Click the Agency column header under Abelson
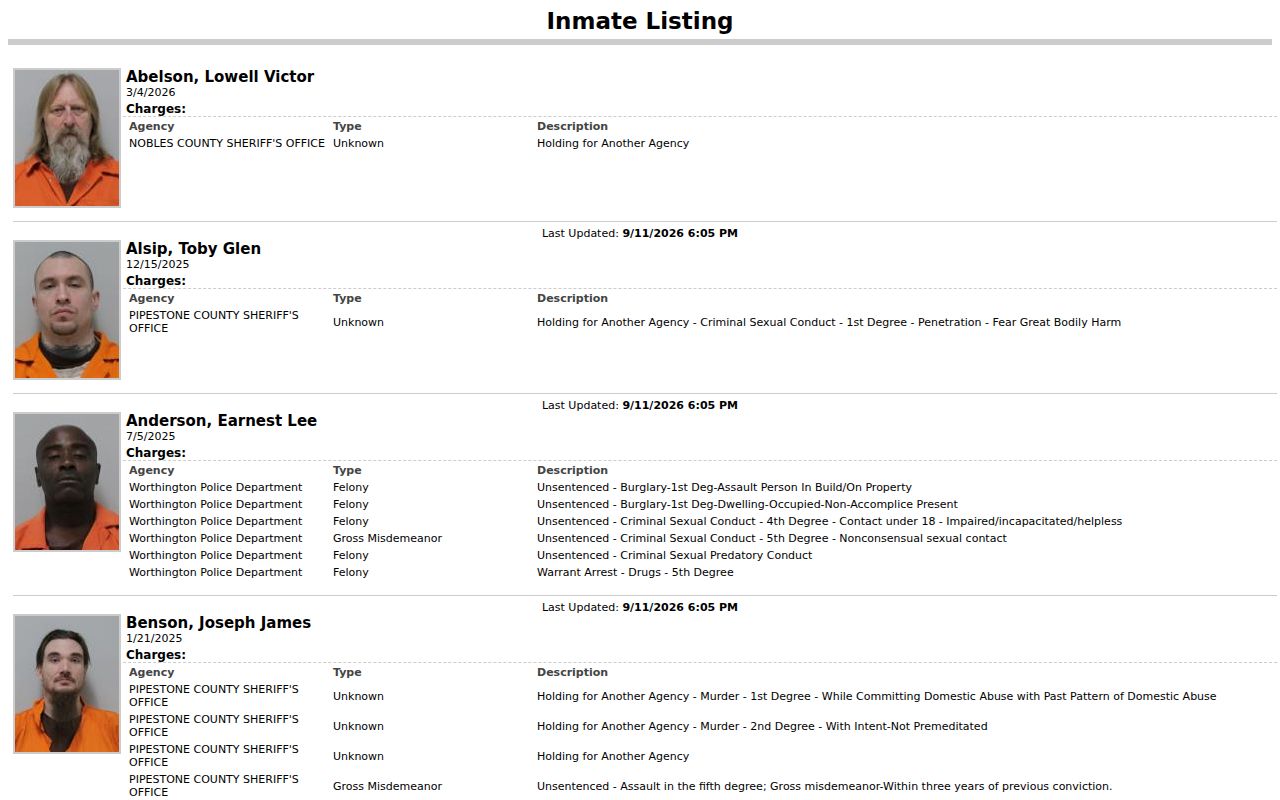 click(x=151, y=126)
